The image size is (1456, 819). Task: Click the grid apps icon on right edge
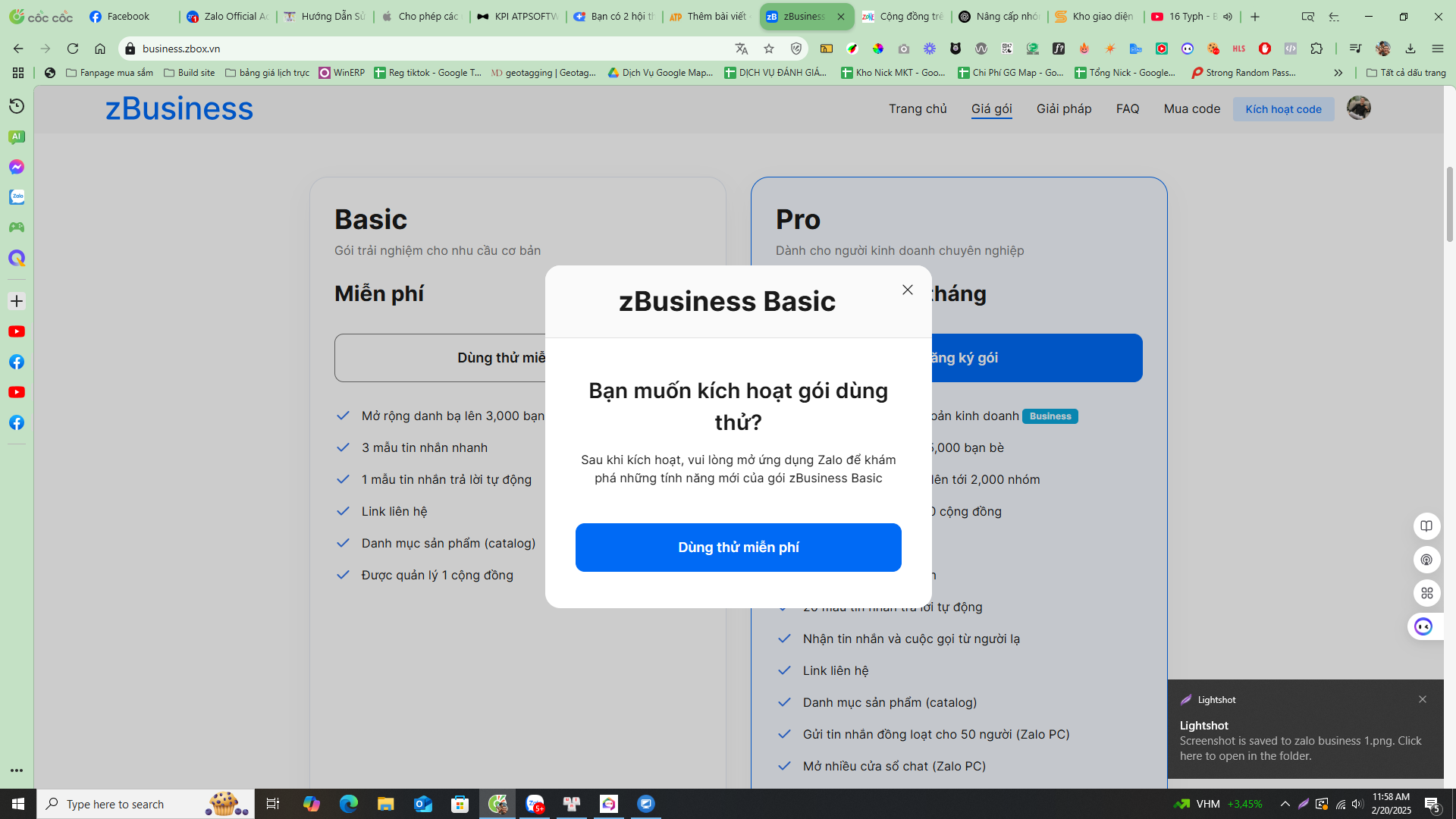coord(1426,593)
